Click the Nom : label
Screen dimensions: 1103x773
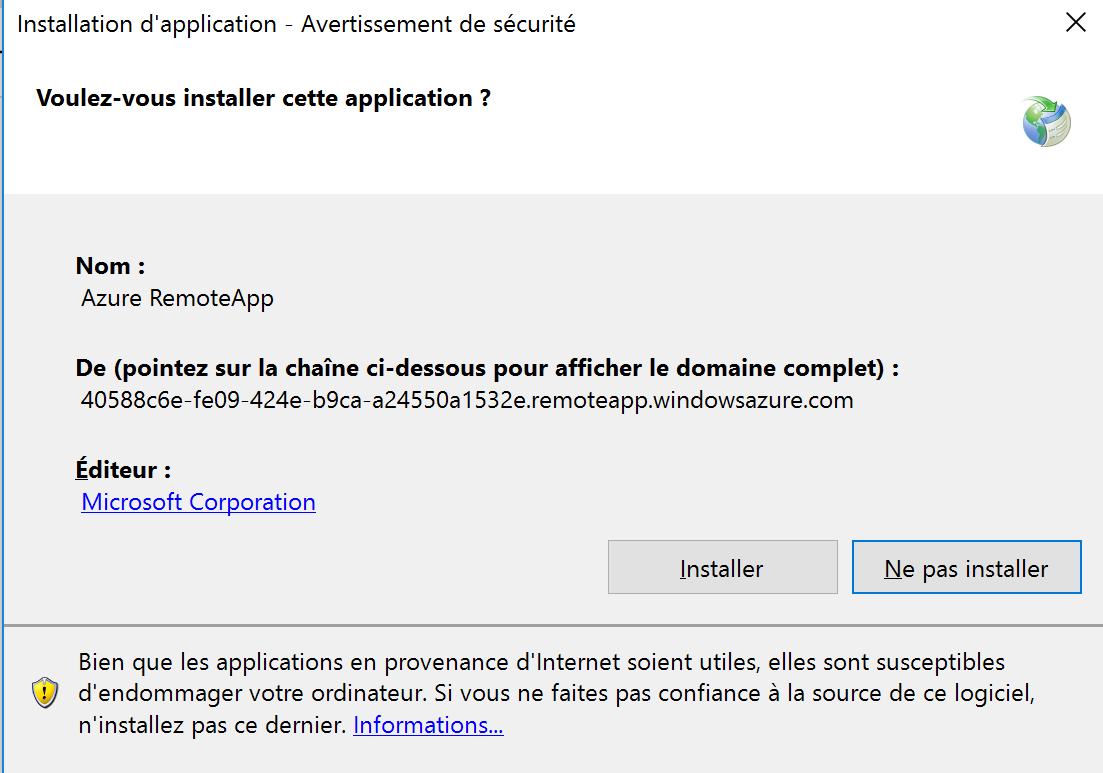click(x=111, y=266)
